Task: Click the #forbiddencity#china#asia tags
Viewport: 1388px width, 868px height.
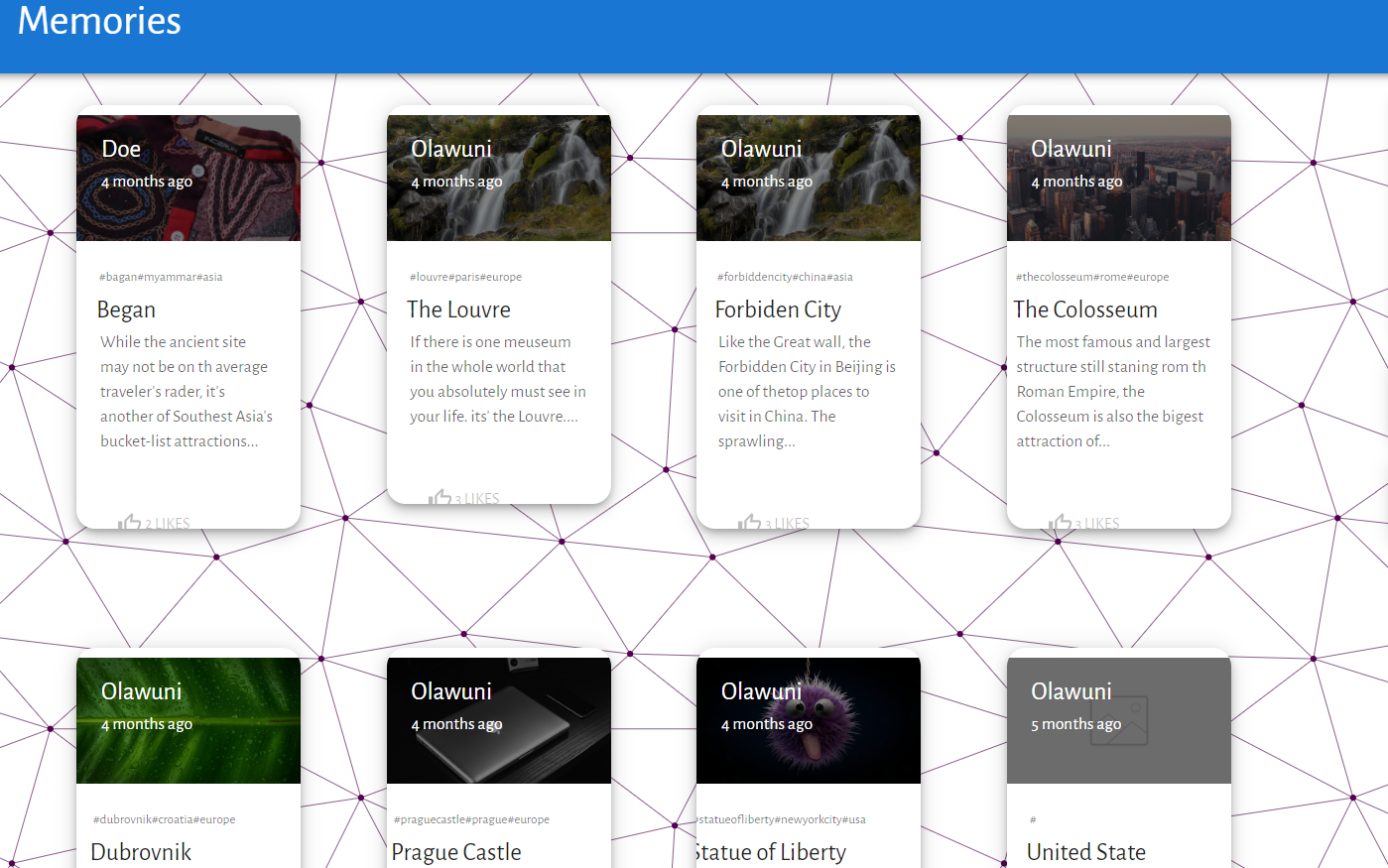Action: coord(785,277)
